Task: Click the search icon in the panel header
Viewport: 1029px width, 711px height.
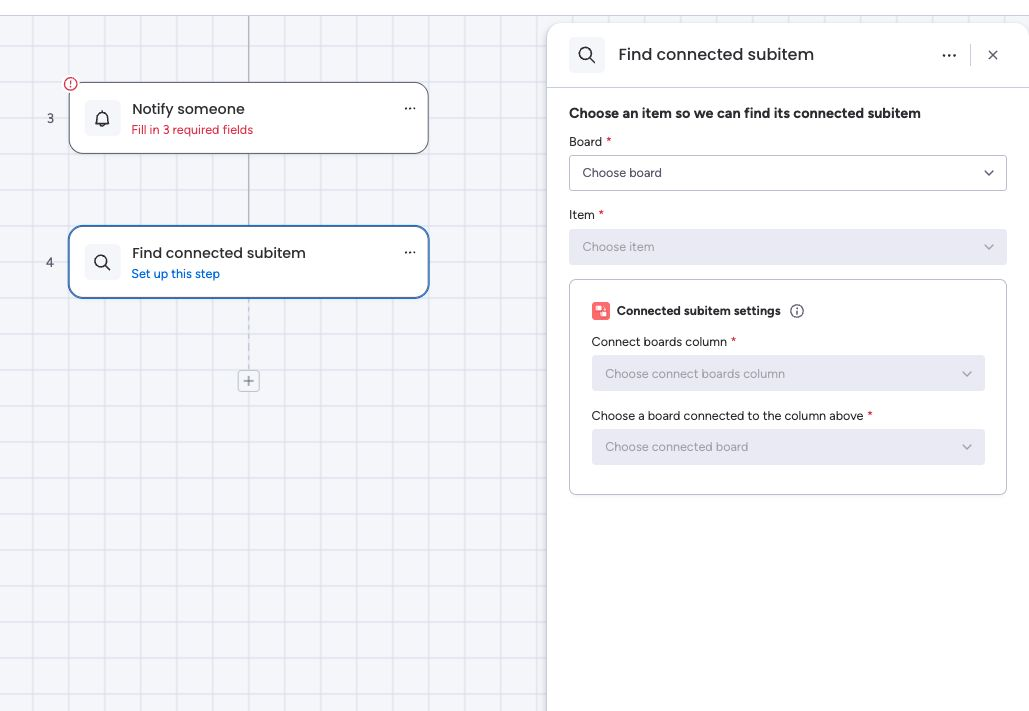Action: [x=587, y=54]
